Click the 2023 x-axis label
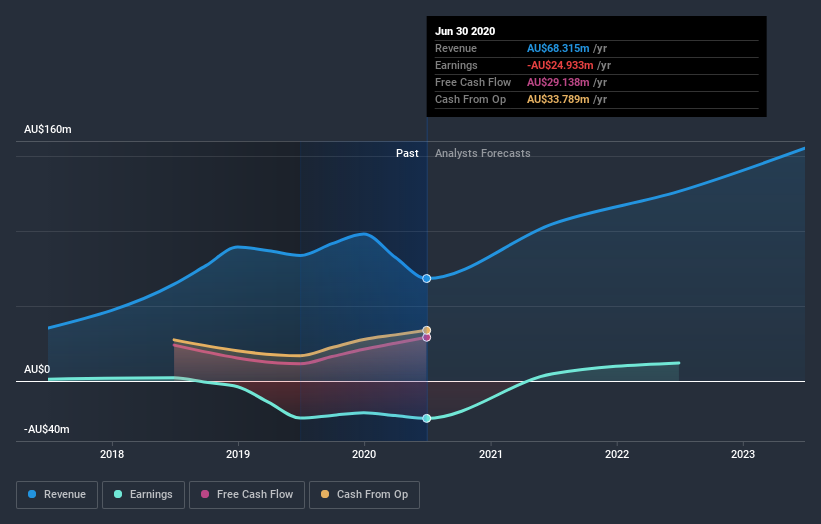This screenshot has height=524, width=821. tap(743, 454)
